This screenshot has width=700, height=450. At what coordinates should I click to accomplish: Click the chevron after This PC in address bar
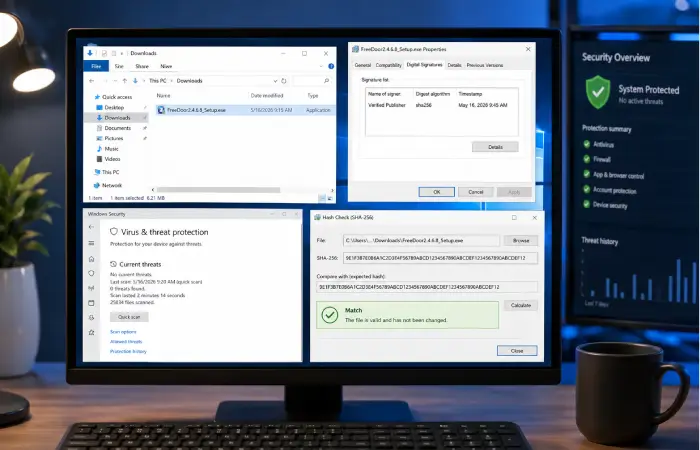pos(171,81)
